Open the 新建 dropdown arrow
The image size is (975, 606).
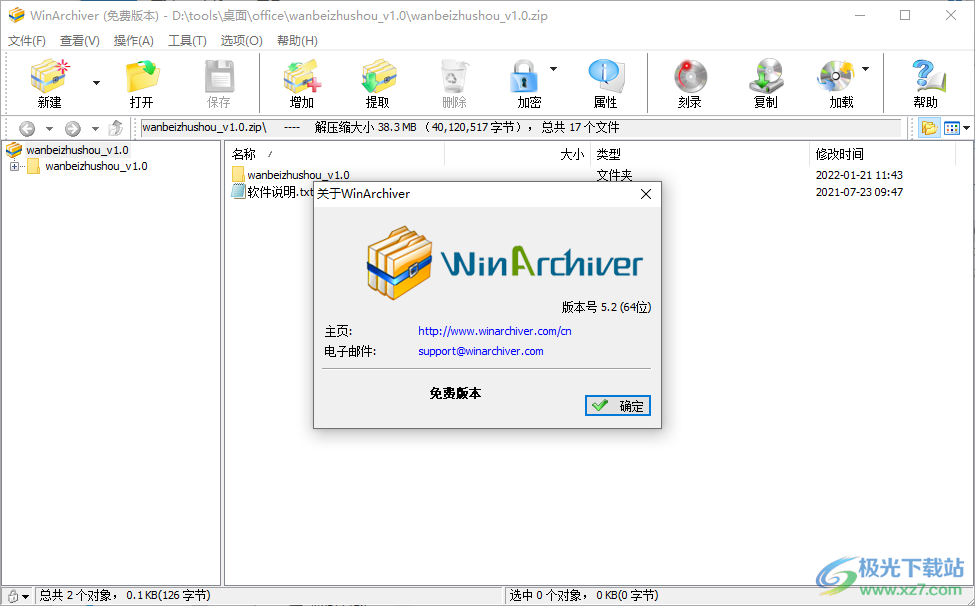96,83
